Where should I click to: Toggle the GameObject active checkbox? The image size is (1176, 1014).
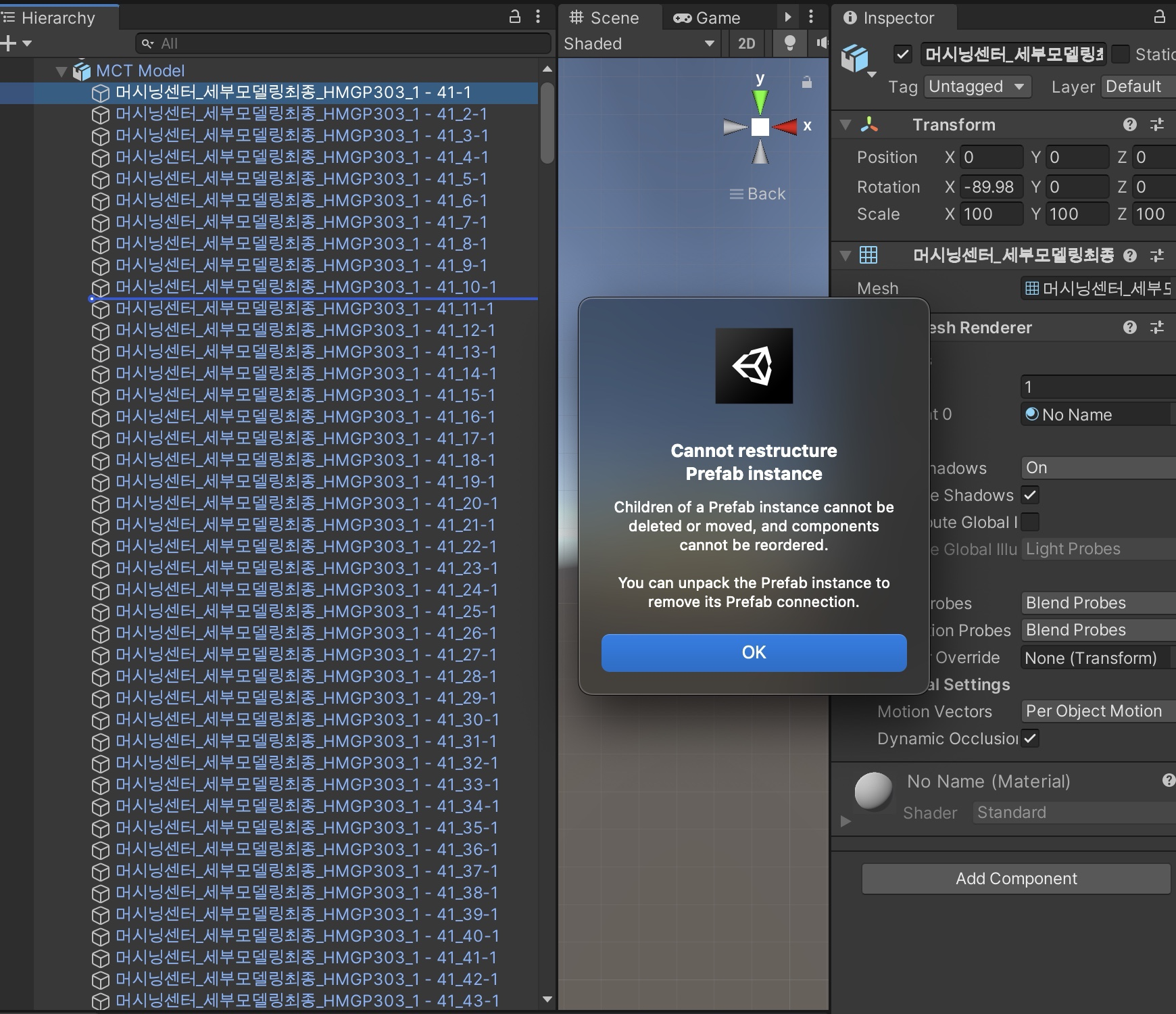903,54
